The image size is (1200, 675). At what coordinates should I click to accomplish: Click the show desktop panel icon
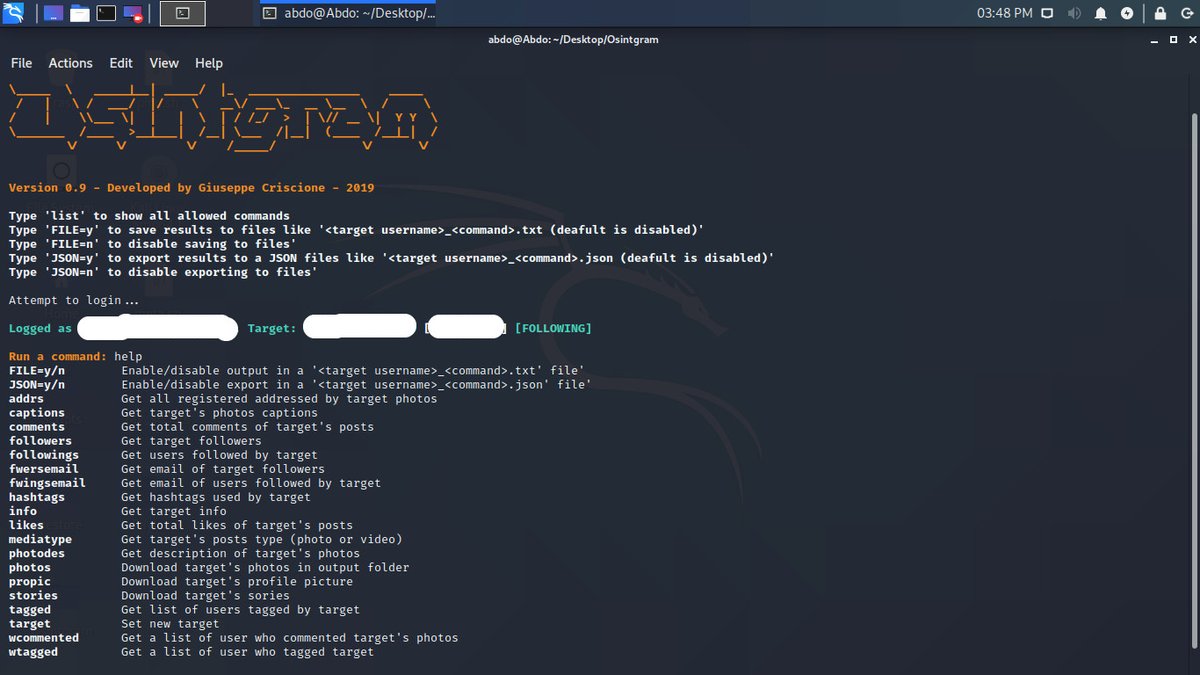click(53, 13)
